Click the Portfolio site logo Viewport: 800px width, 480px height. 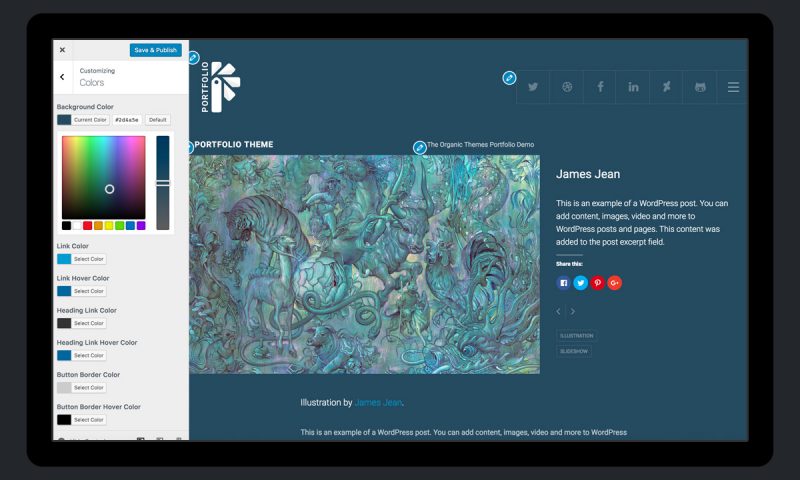pos(220,87)
